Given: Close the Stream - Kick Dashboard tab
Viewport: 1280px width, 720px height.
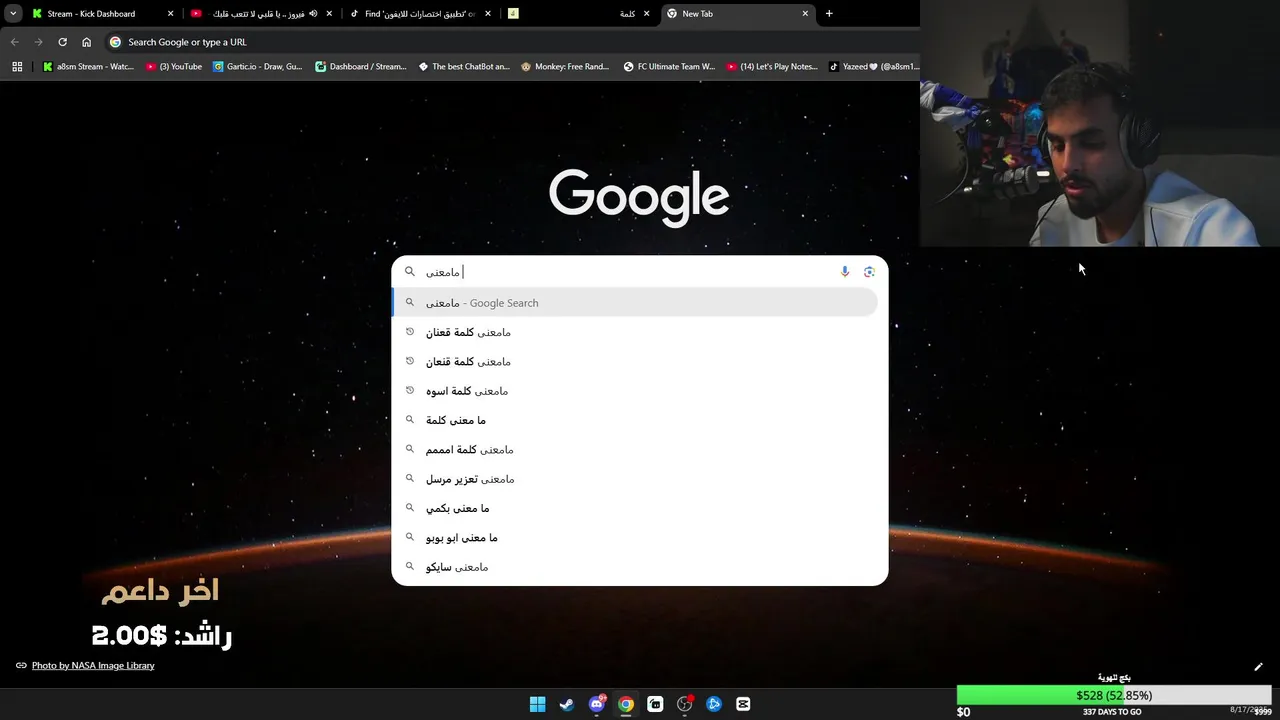Looking at the screenshot, I should (x=170, y=14).
